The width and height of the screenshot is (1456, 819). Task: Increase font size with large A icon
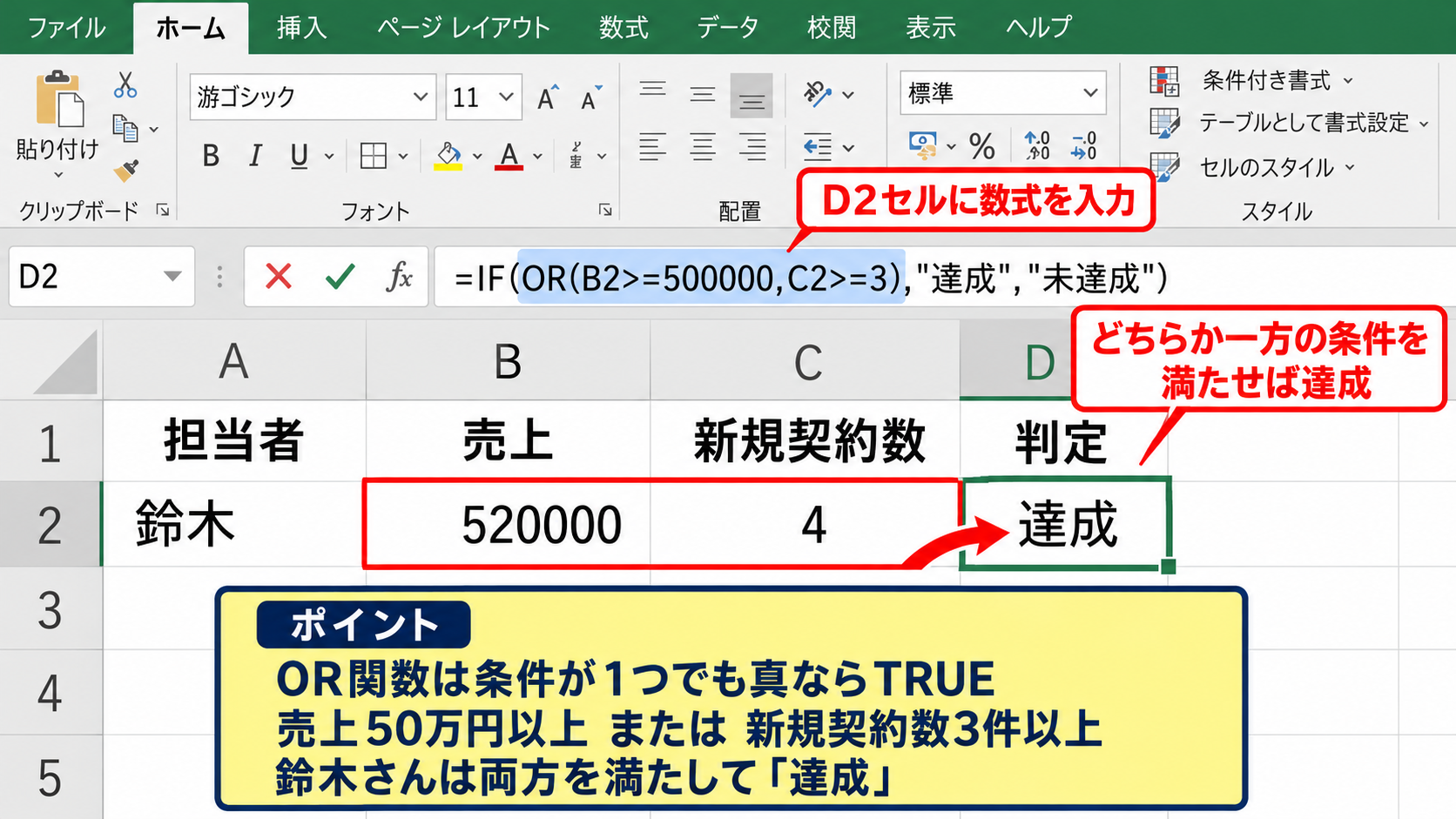548,97
